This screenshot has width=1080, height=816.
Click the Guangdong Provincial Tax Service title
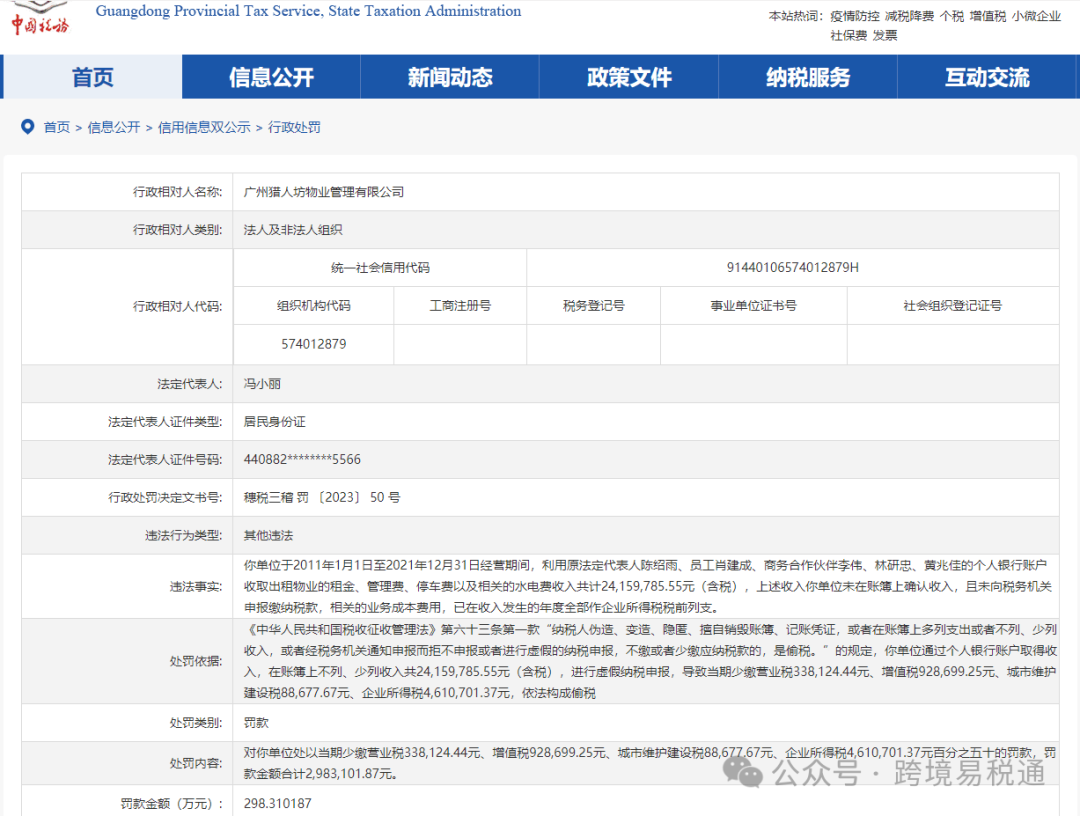tap(306, 11)
